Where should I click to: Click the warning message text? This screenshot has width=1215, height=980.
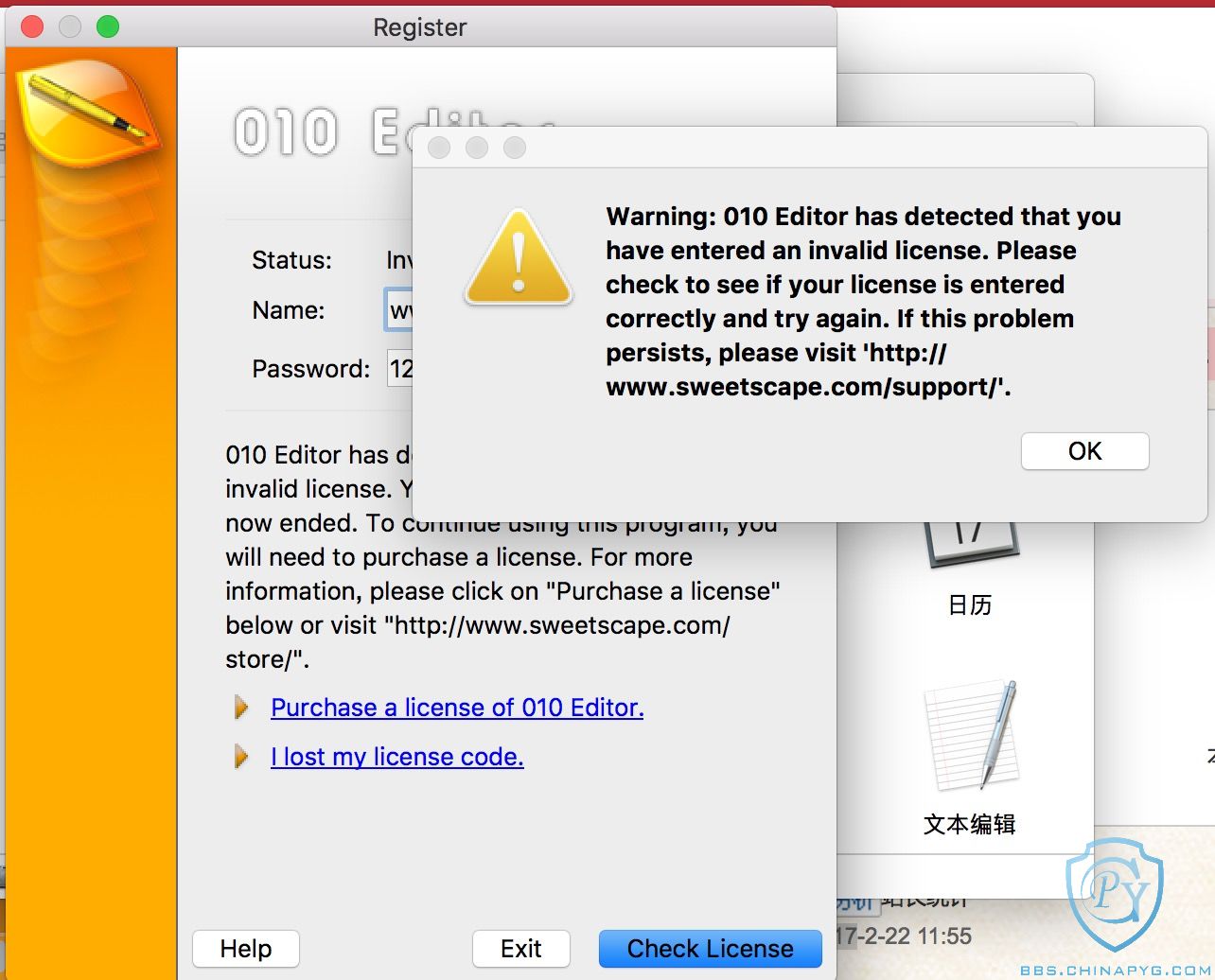coord(863,302)
